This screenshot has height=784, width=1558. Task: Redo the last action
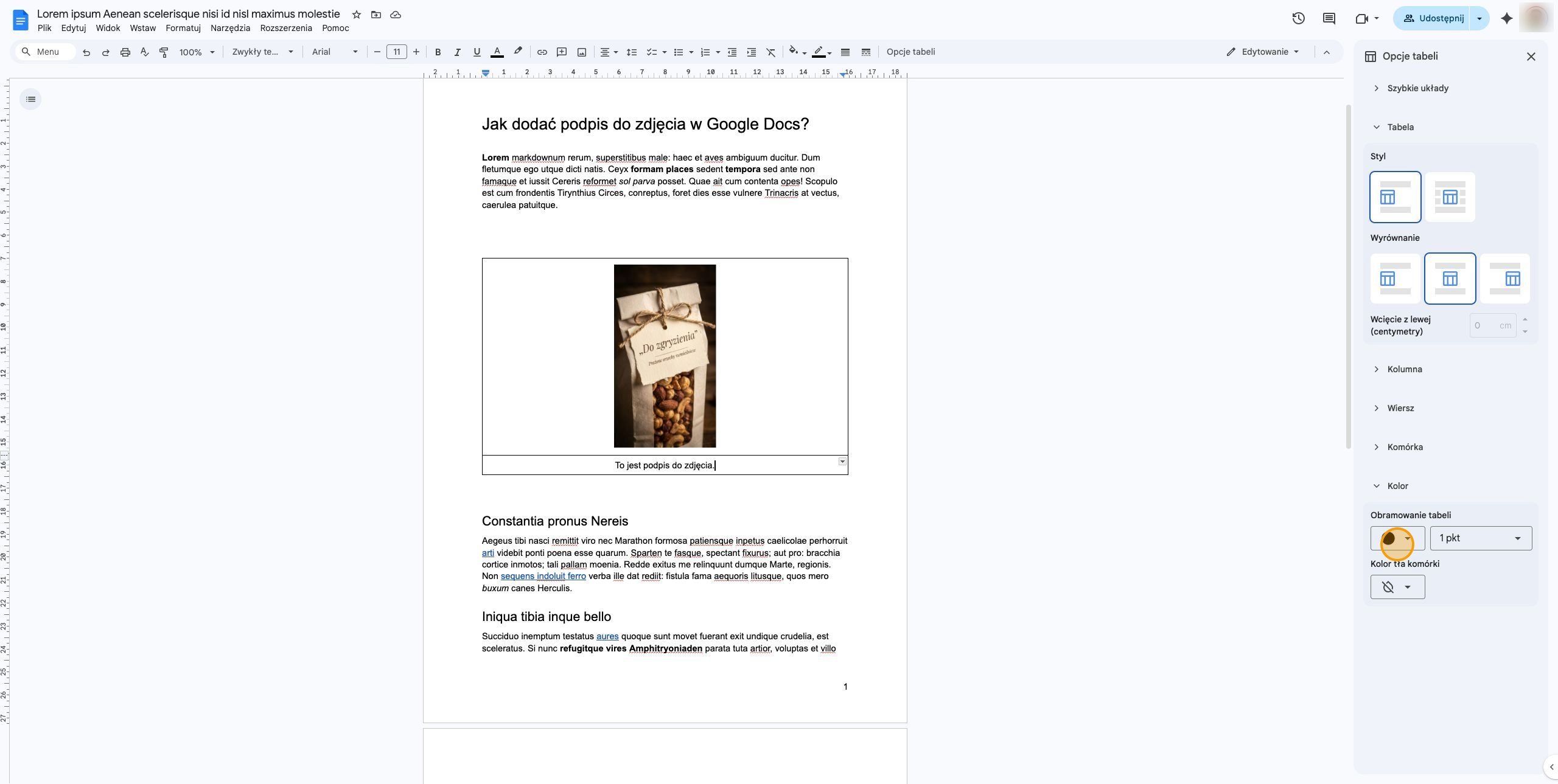click(106, 52)
